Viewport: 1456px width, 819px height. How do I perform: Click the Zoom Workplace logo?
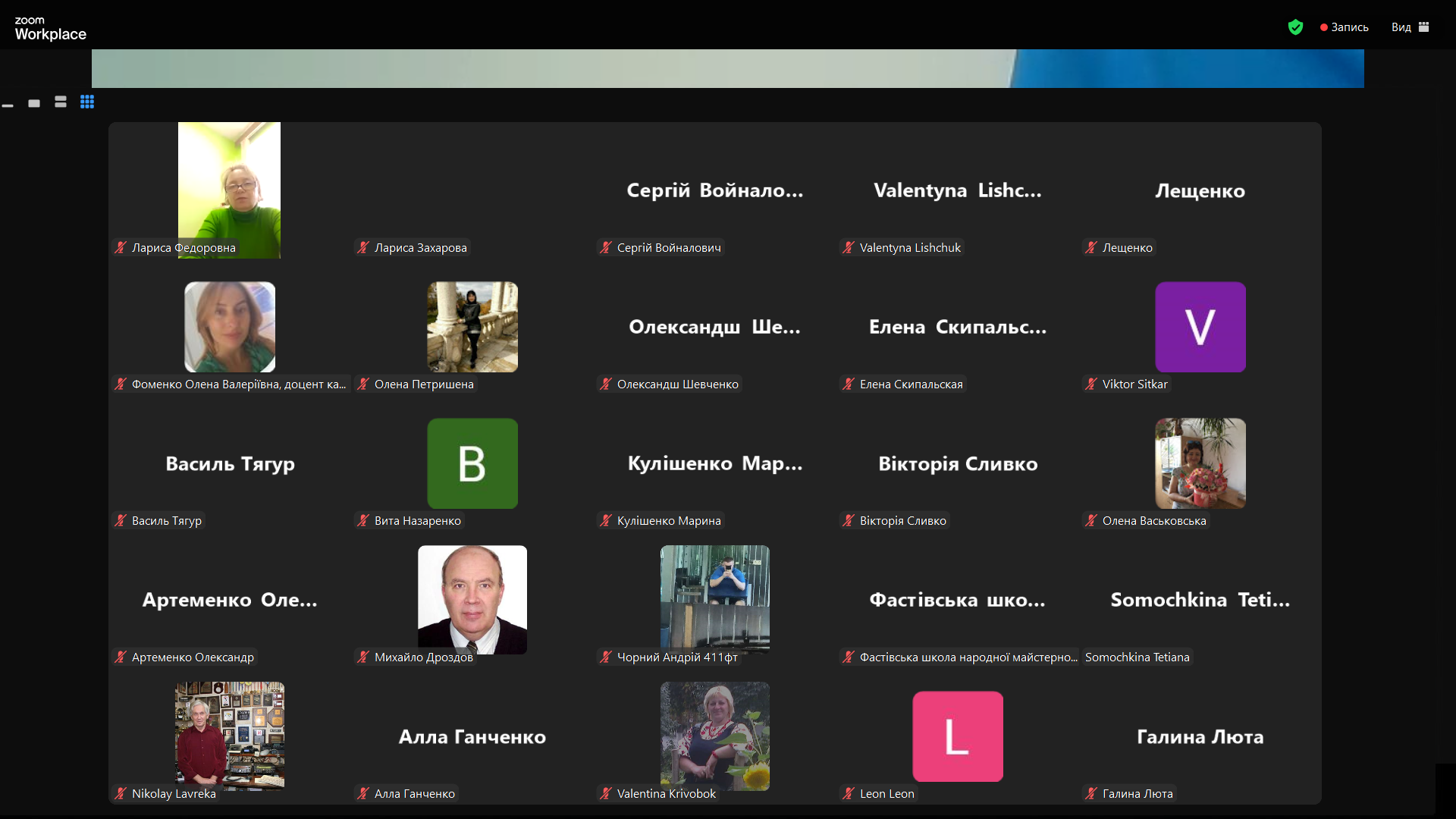[x=50, y=28]
